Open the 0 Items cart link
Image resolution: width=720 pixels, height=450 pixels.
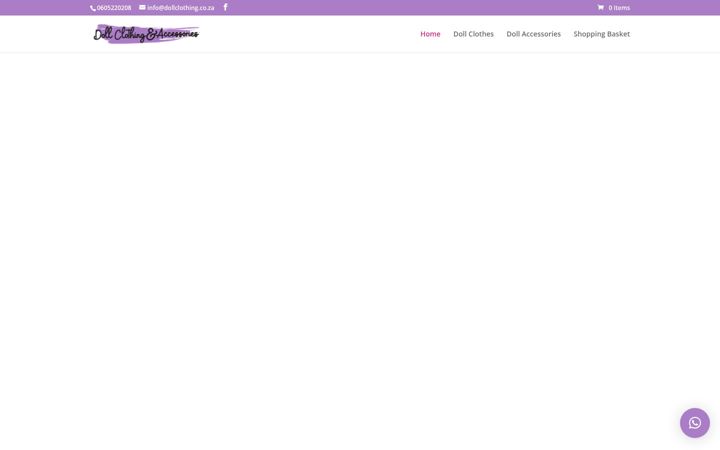(x=614, y=8)
